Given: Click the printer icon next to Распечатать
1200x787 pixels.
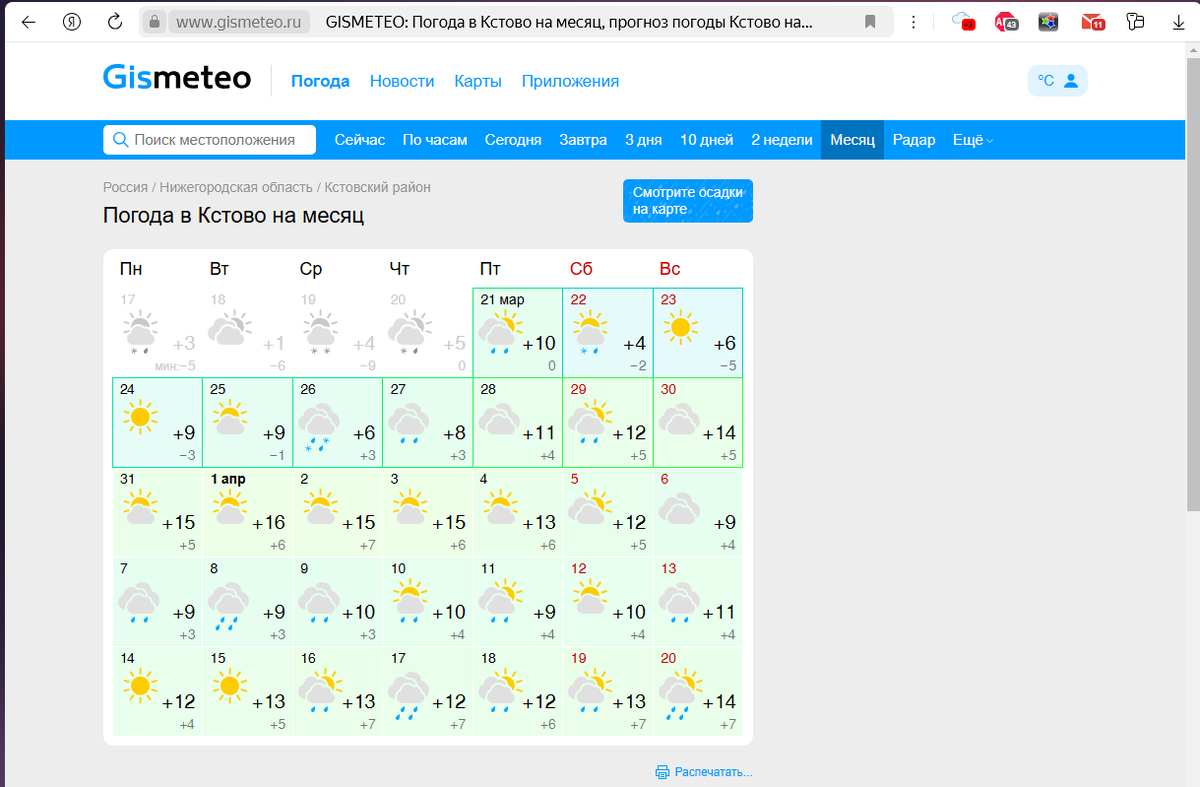Looking at the screenshot, I should (x=662, y=772).
